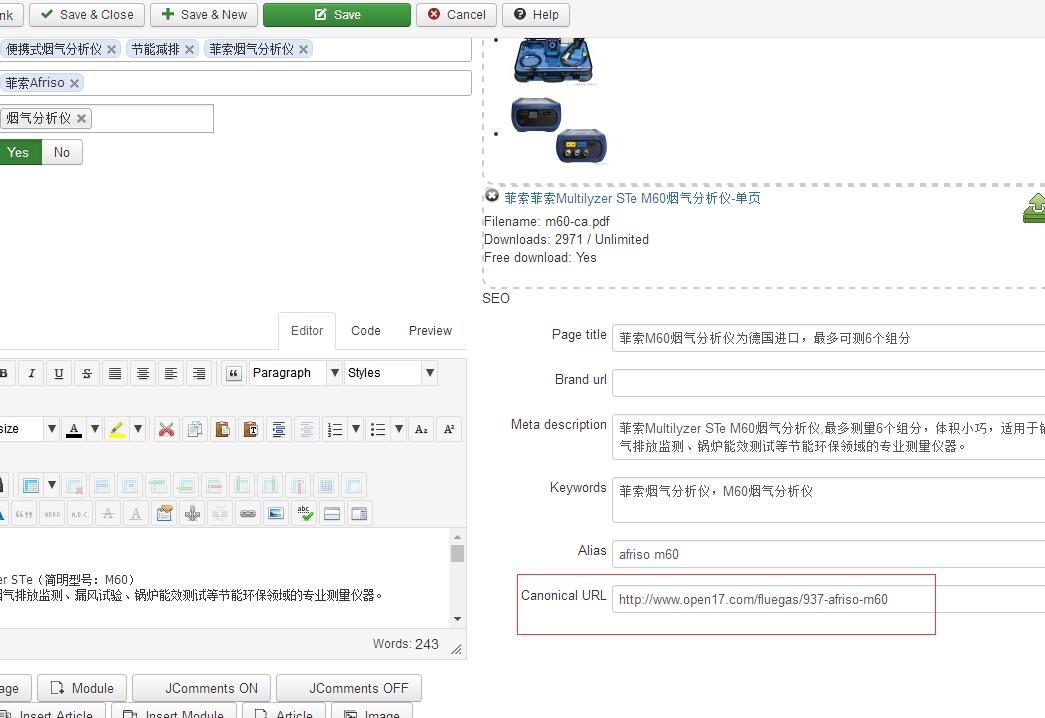Click Save & New button
This screenshot has height=718, width=1045.
204,15
